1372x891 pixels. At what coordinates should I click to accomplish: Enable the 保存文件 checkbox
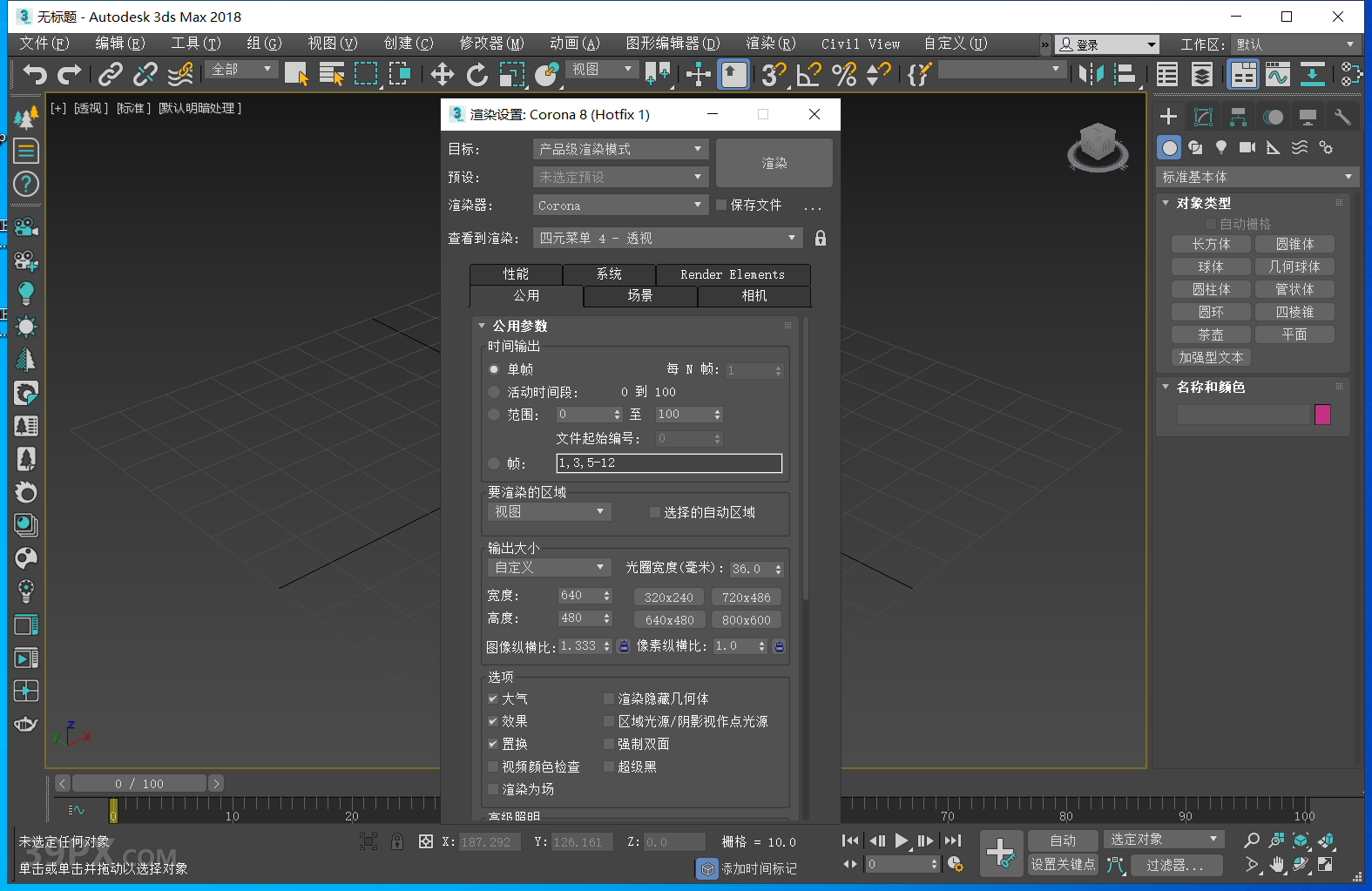[x=721, y=206]
